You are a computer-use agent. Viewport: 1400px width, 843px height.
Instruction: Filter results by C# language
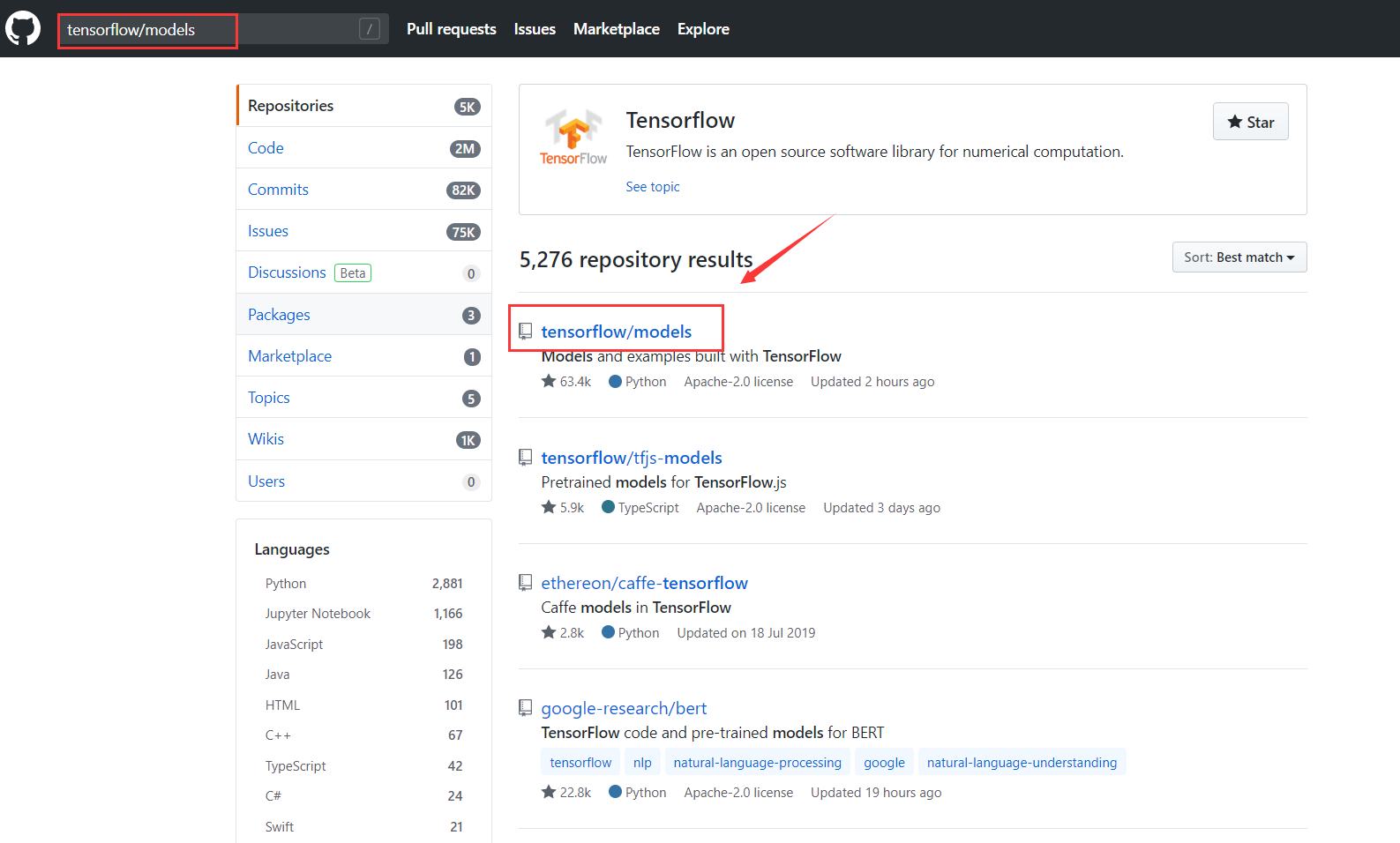pyautogui.click(x=363, y=796)
